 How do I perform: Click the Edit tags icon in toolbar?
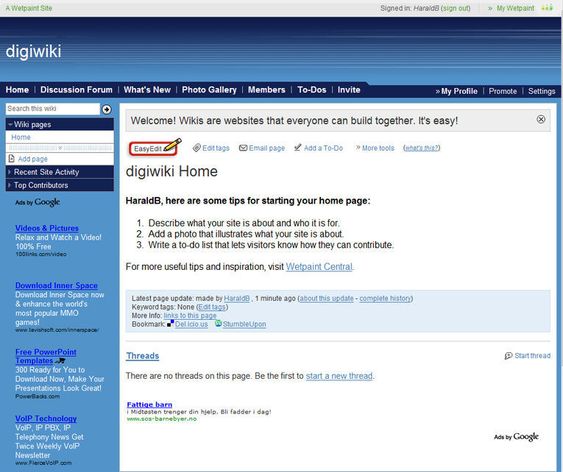pos(196,148)
